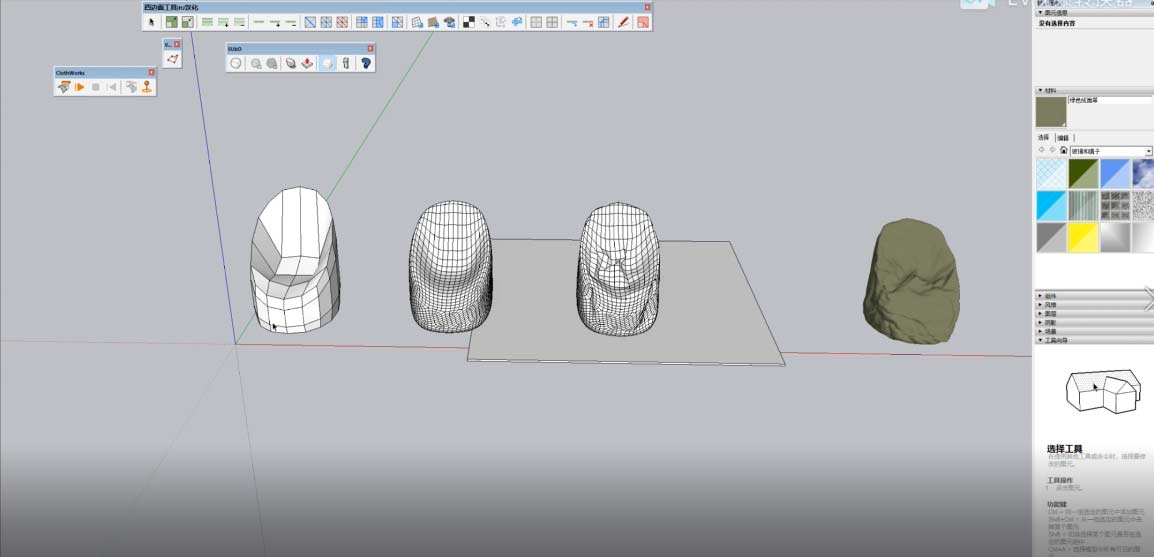Click the orange stamp icon in ClothWorks toolbar
This screenshot has height=557, width=1154.
[146, 87]
